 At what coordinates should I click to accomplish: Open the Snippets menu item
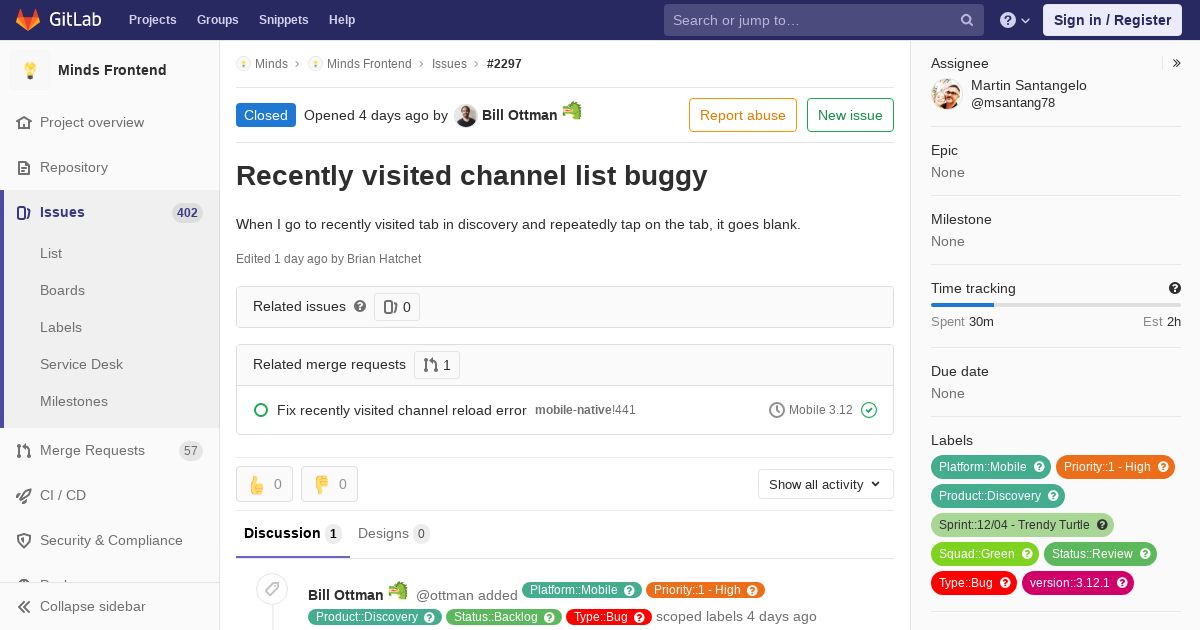click(x=283, y=20)
